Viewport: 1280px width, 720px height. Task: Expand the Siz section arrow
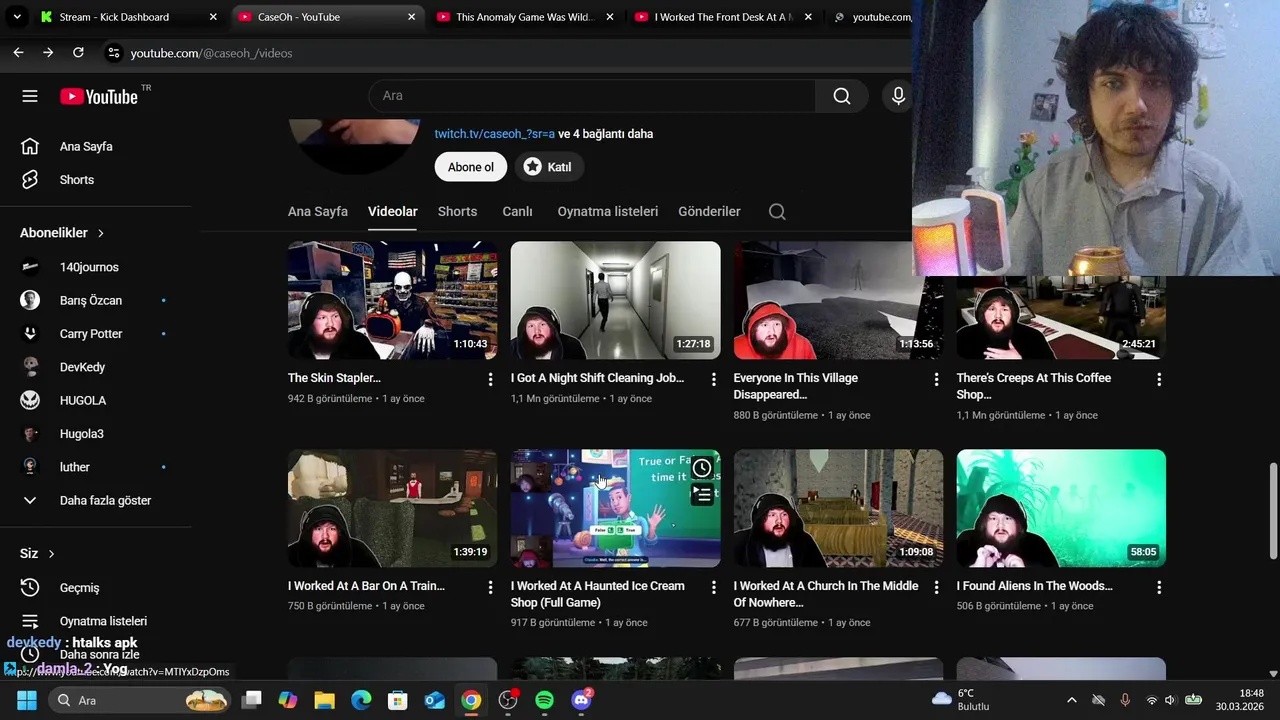[51, 554]
